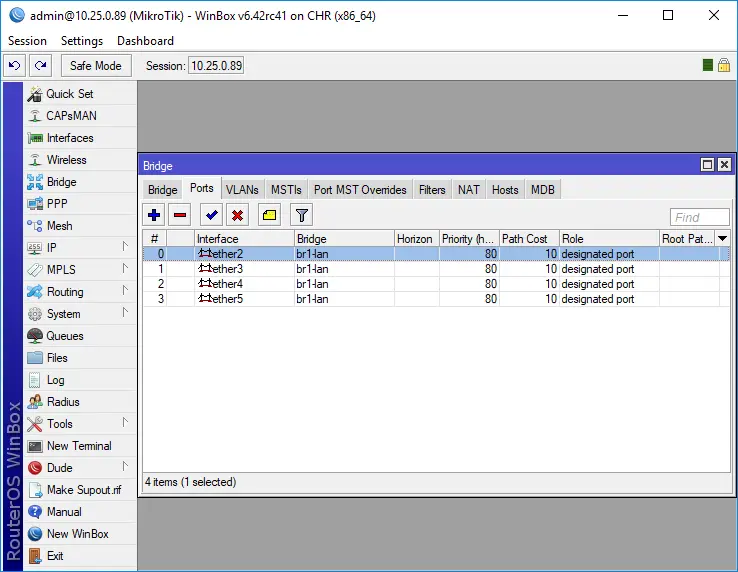738x572 pixels.
Task: Click the green status indicator
Action: click(707, 65)
